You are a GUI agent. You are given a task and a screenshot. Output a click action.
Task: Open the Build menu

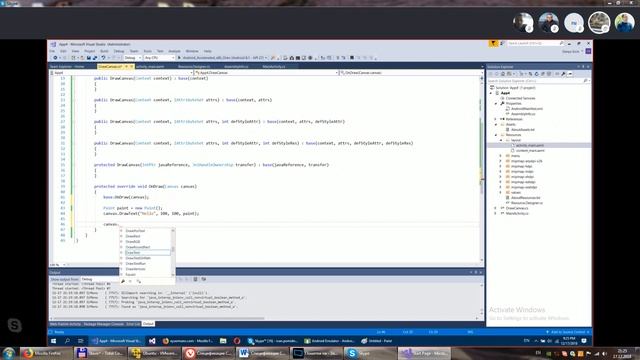click(104, 51)
